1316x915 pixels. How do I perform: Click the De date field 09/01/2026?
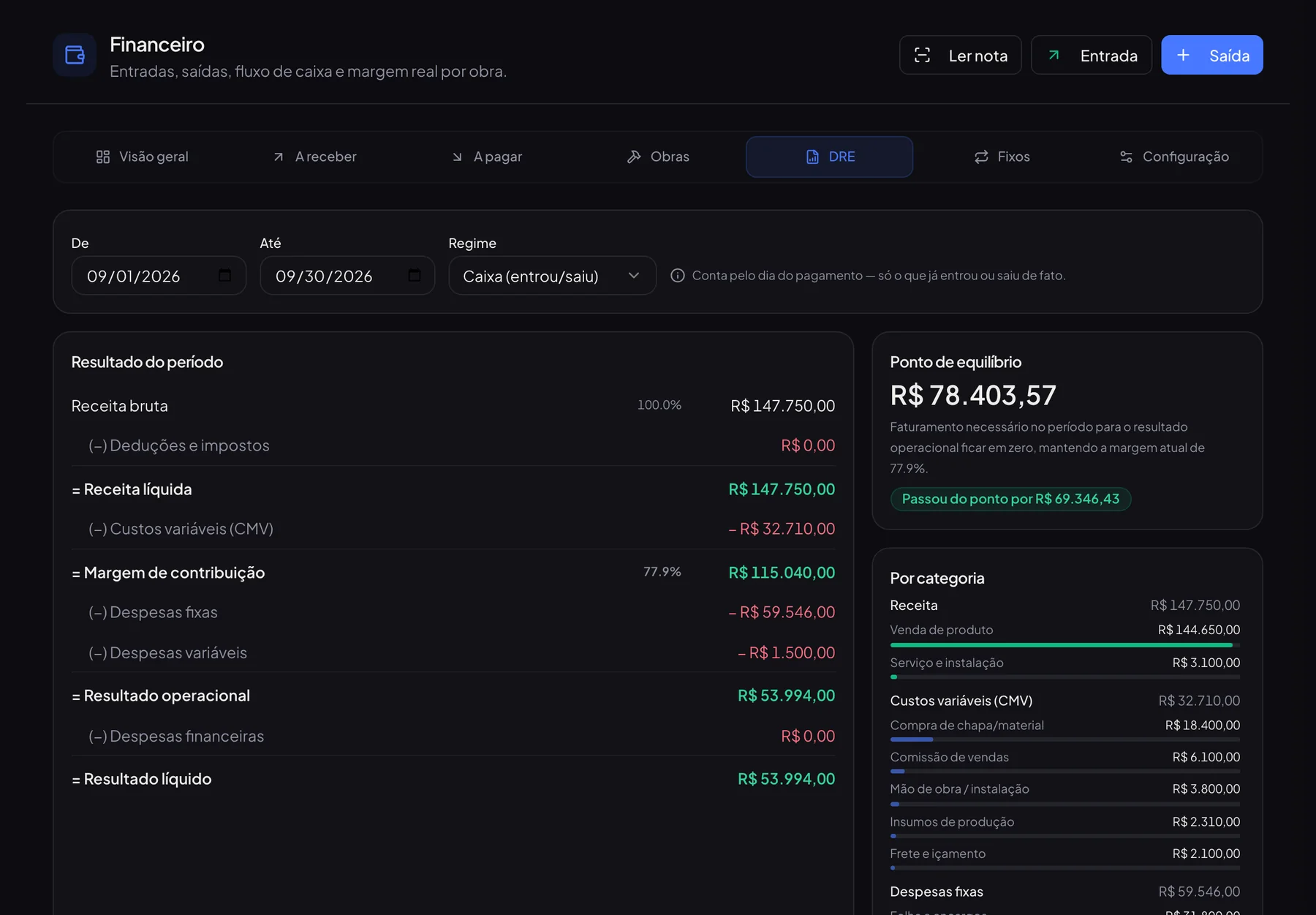[x=159, y=276]
